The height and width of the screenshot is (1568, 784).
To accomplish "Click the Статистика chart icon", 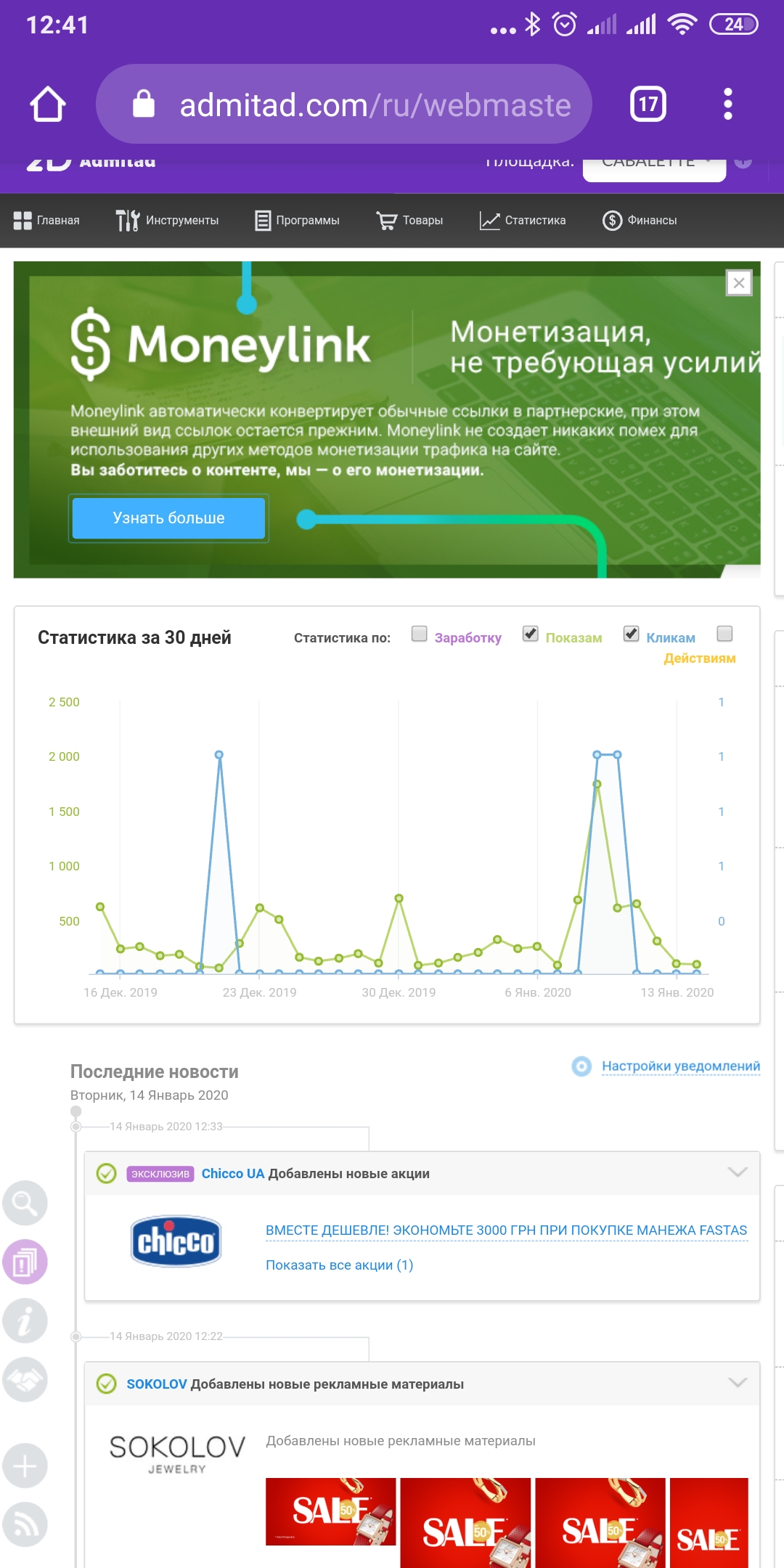I will coord(490,221).
